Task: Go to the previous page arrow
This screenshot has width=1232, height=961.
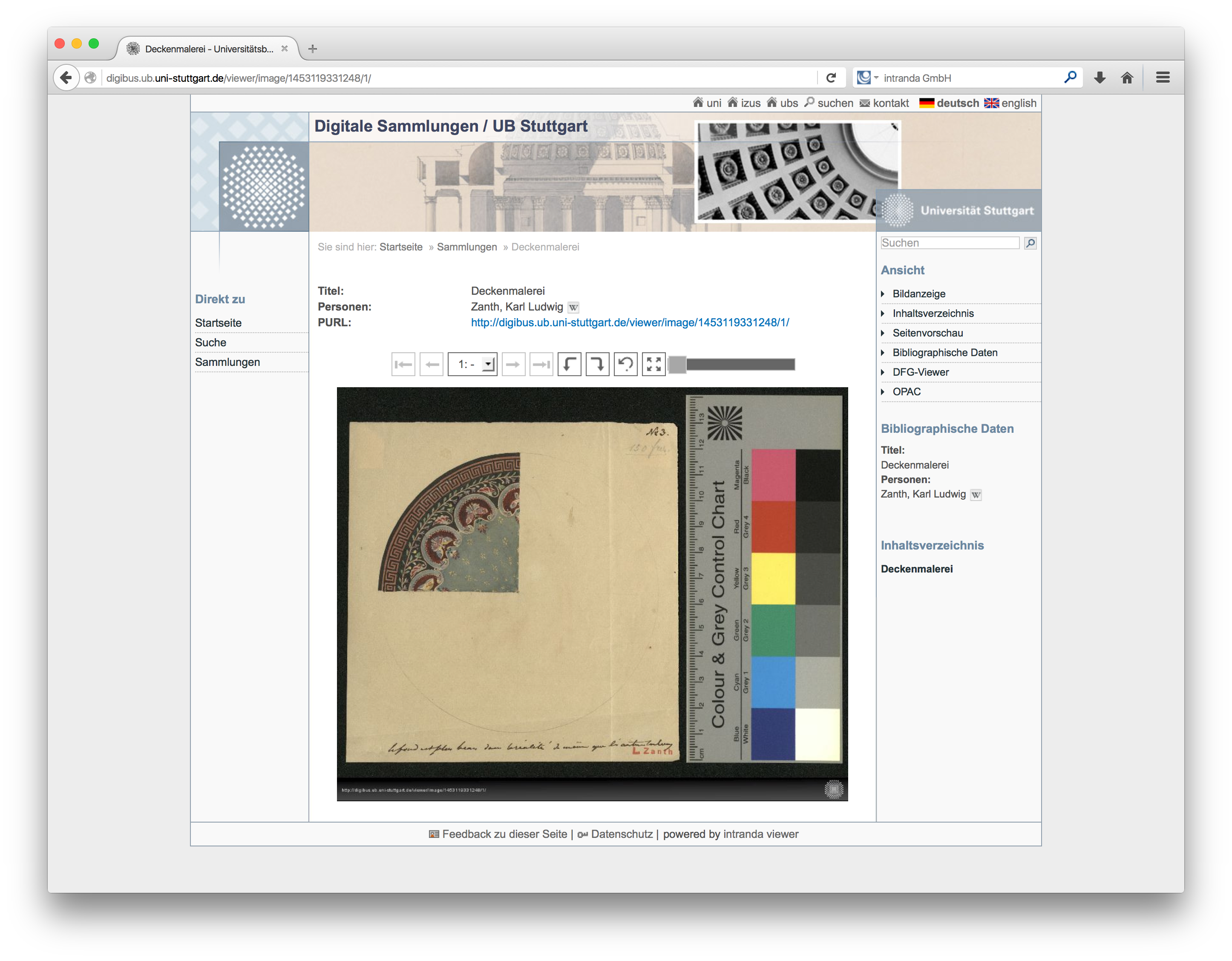Action: [x=432, y=364]
